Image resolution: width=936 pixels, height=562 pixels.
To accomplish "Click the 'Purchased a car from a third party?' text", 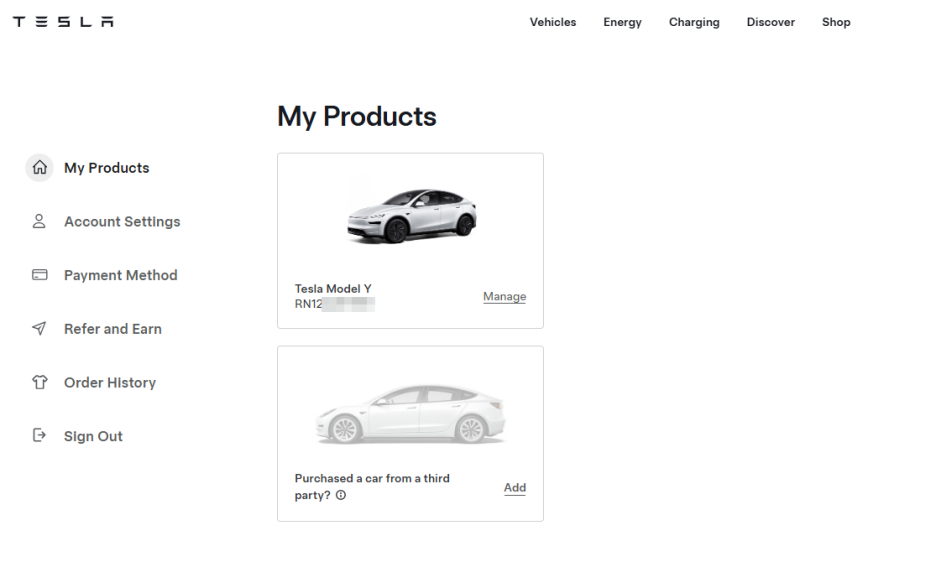I will 372,486.
